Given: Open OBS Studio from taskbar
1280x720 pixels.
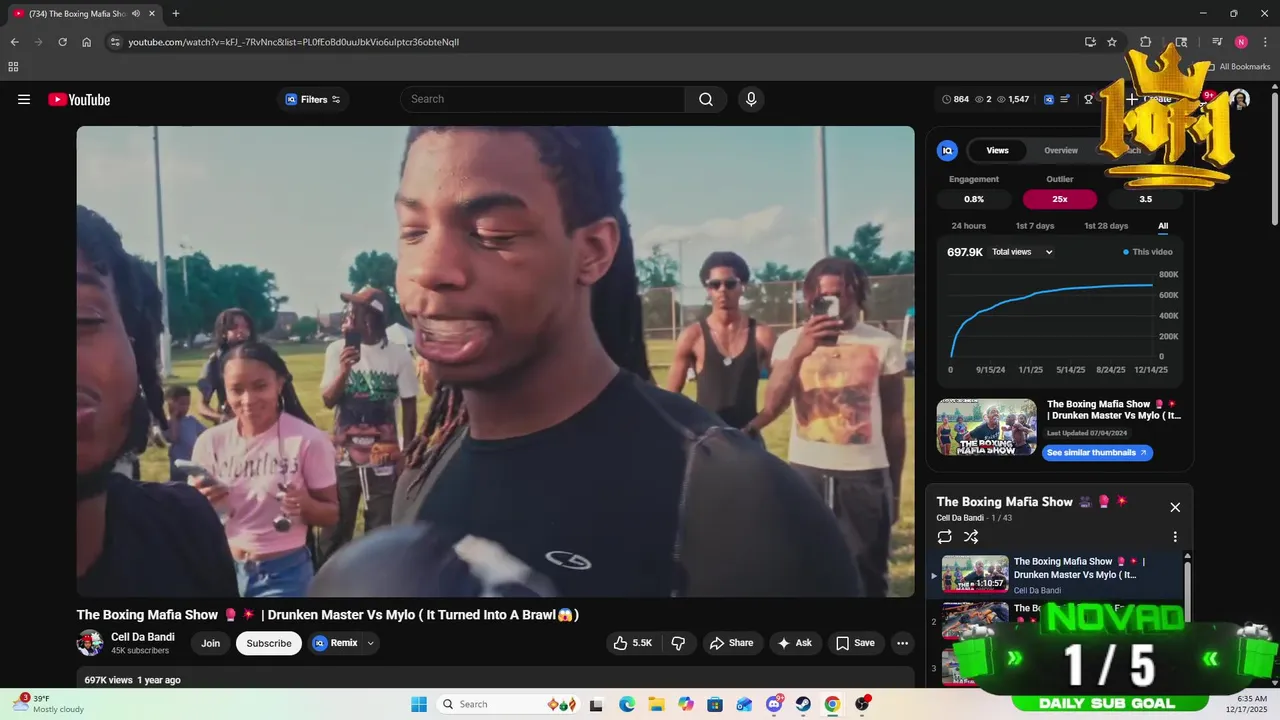Looking at the screenshot, I should pyautogui.click(x=862, y=704).
